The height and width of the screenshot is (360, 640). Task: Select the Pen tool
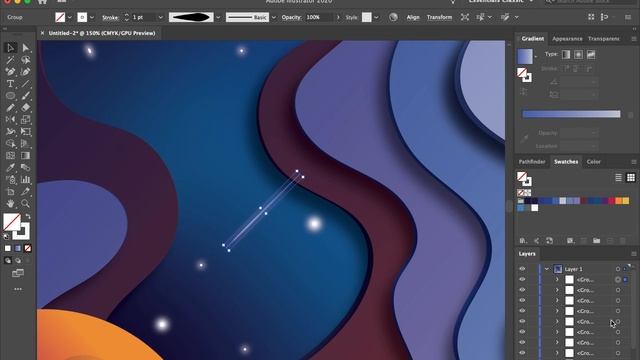coord(10,72)
